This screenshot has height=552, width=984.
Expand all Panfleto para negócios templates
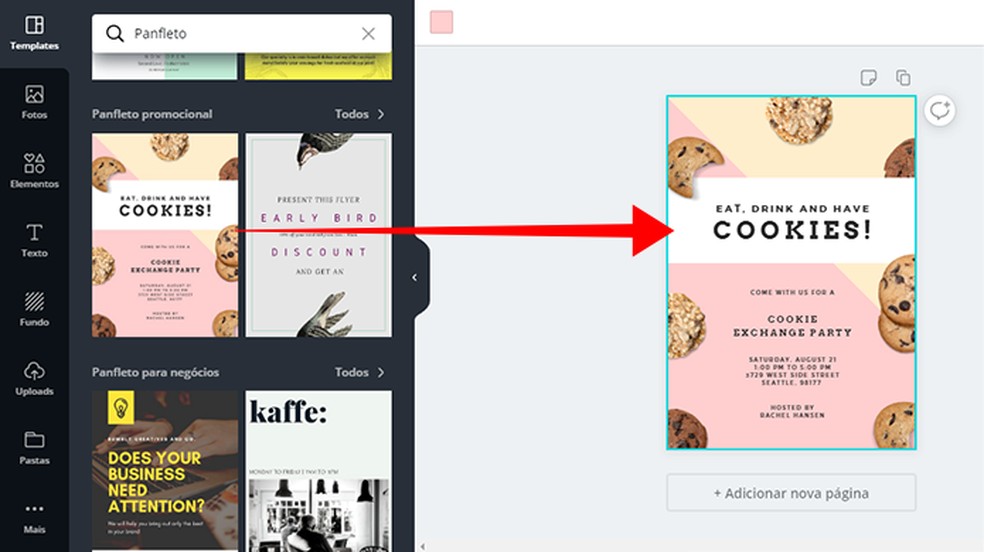(360, 373)
